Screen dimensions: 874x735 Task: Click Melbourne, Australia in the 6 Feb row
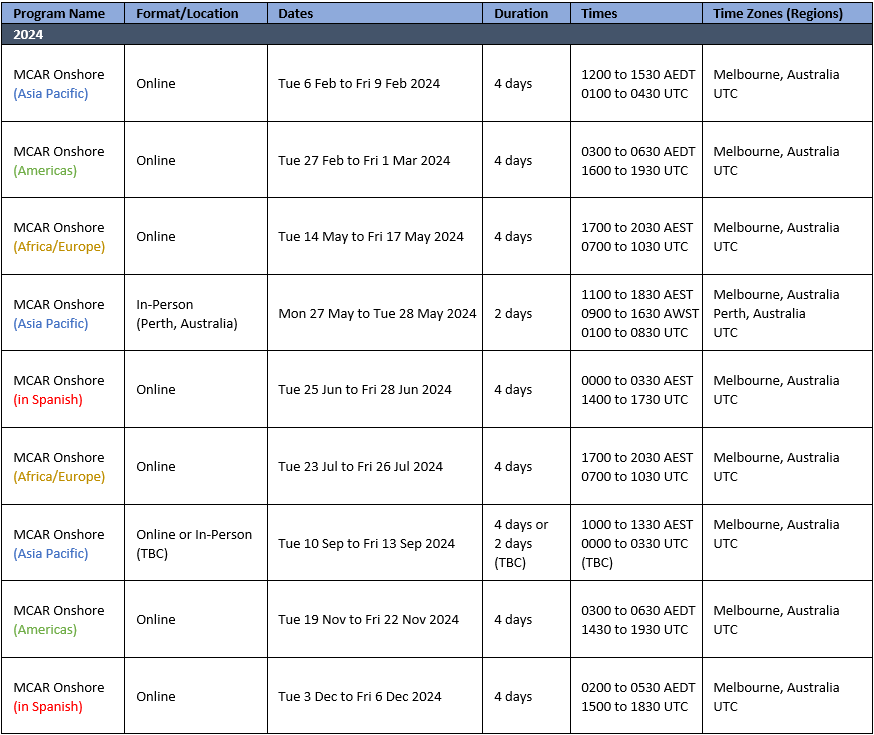[776, 75]
